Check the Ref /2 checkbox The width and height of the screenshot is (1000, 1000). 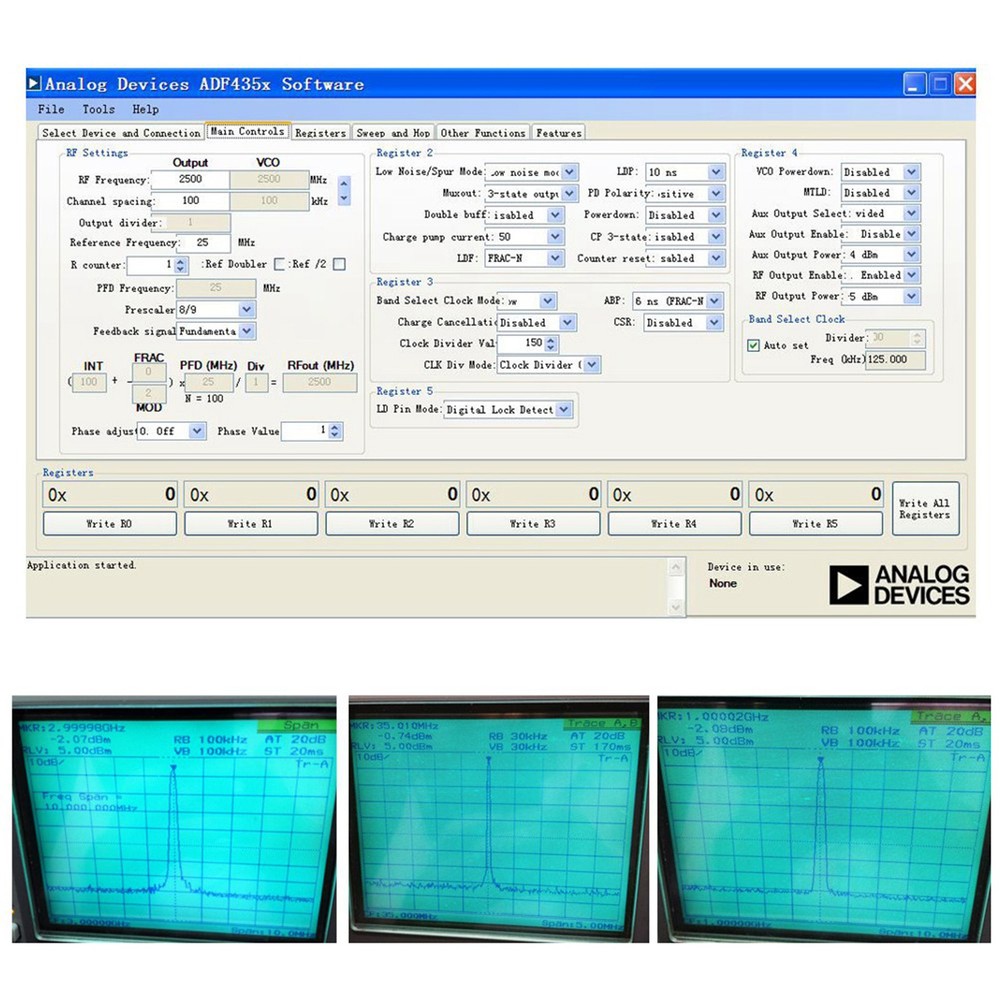click(x=338, y=263)
